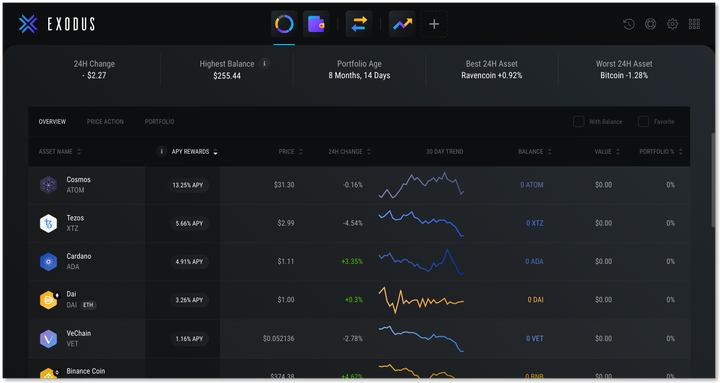720x383 pixels.
Task: Sort by APY Rewards column arrow
Action: tap(215, 152)
